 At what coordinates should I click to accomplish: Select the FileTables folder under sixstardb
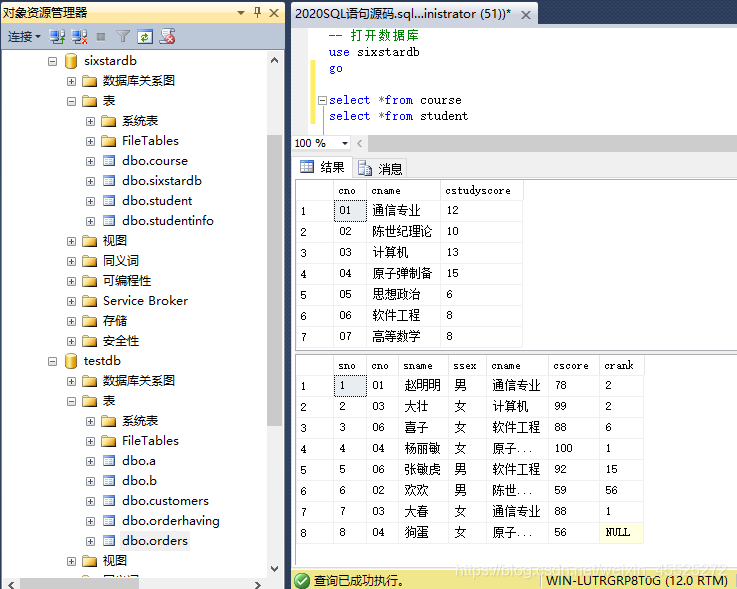pyautogui.click(x=150, y=141)
